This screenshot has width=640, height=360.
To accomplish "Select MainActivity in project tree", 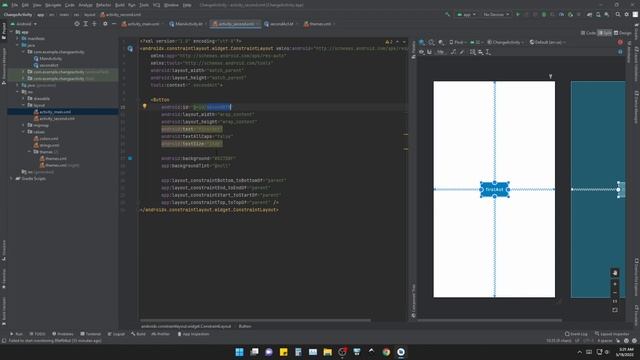I will coord(51,59).
